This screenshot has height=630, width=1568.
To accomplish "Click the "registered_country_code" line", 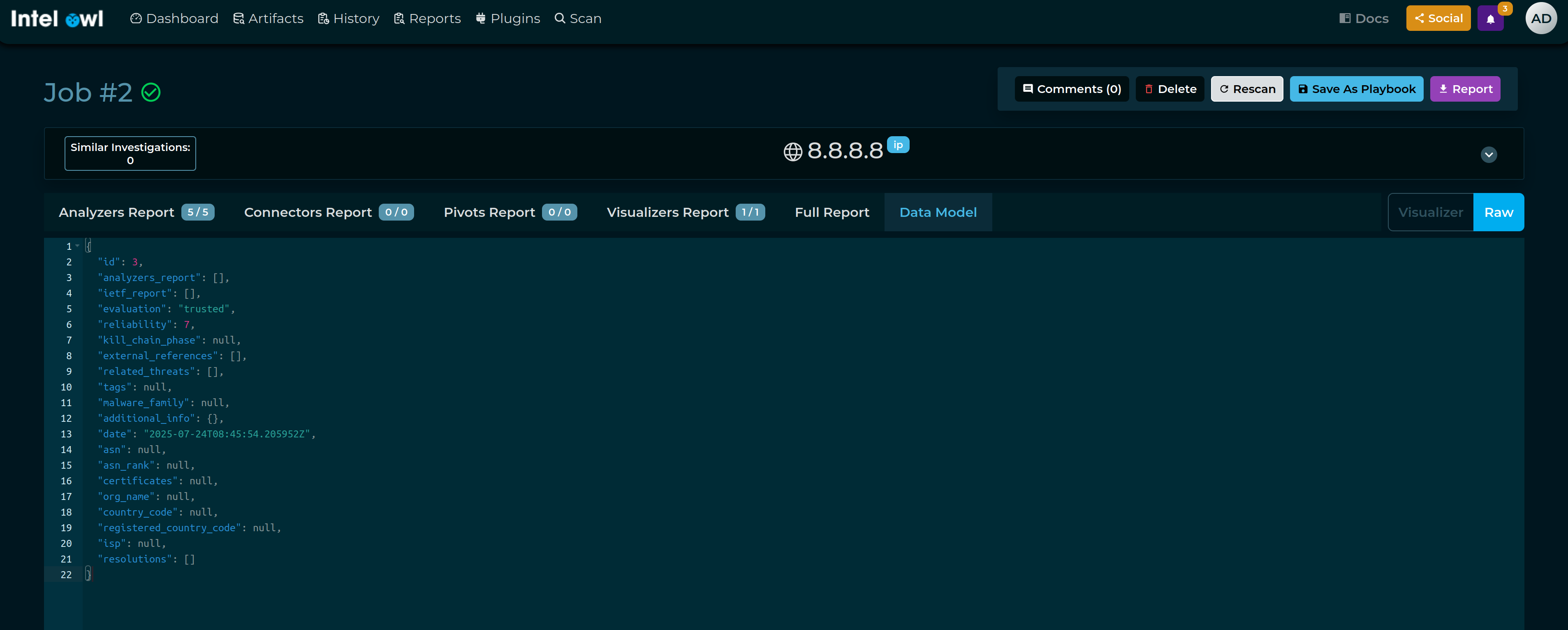I will click(x=189, y=528).
